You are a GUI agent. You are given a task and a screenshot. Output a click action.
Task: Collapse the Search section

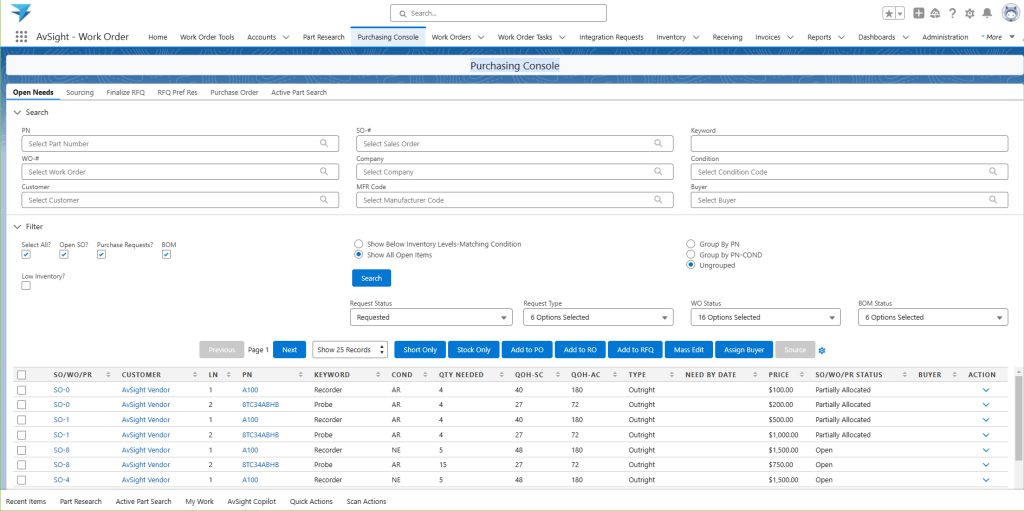[x=18, y=112]
